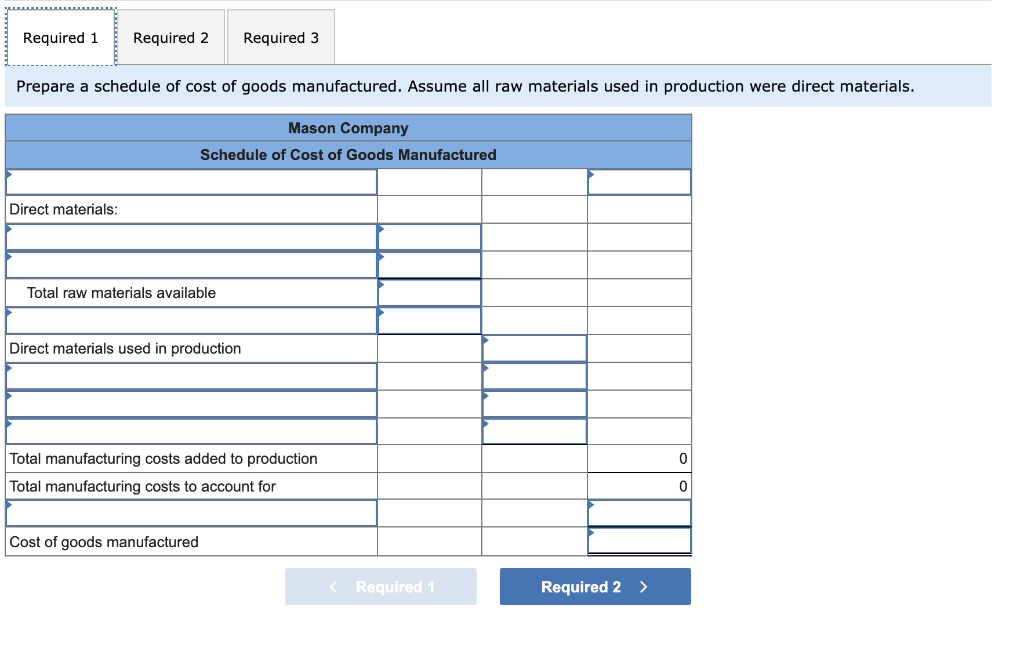
Task: Click Total manufacturing costs added to production label
Action: click(x=163, y=459)
